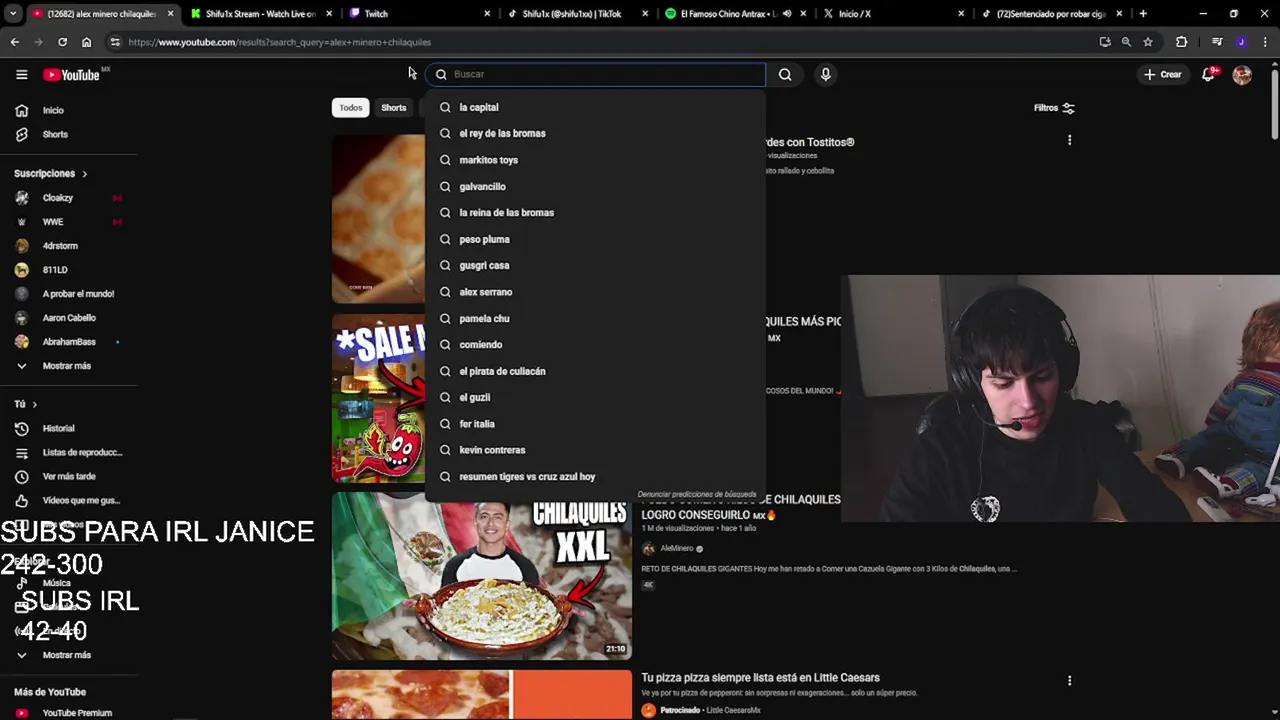Image resolution: width=1280 pixels, height=720 pixels.
Task: Expand the Suscripciones section
Action: tap(50, 173)
